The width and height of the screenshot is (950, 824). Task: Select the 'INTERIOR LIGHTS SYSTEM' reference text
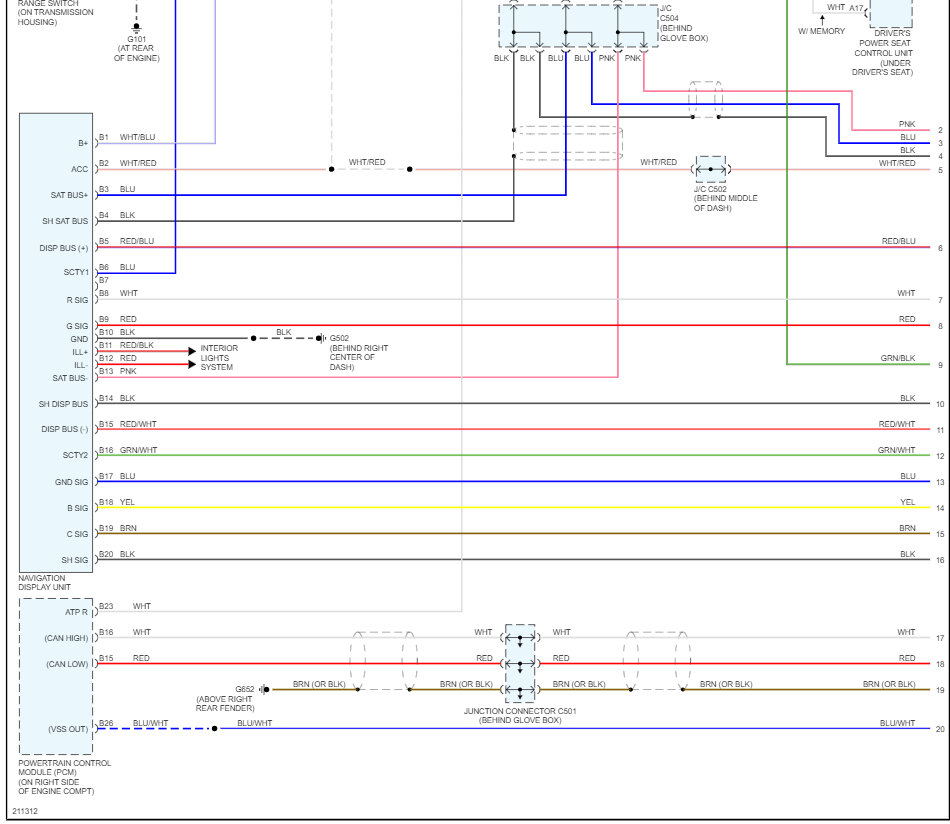tap(219, 358)
